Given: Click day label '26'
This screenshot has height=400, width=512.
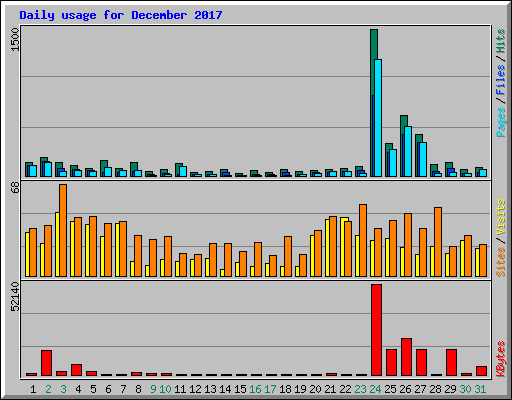Looking at the screenshot, I should (405, 389).
